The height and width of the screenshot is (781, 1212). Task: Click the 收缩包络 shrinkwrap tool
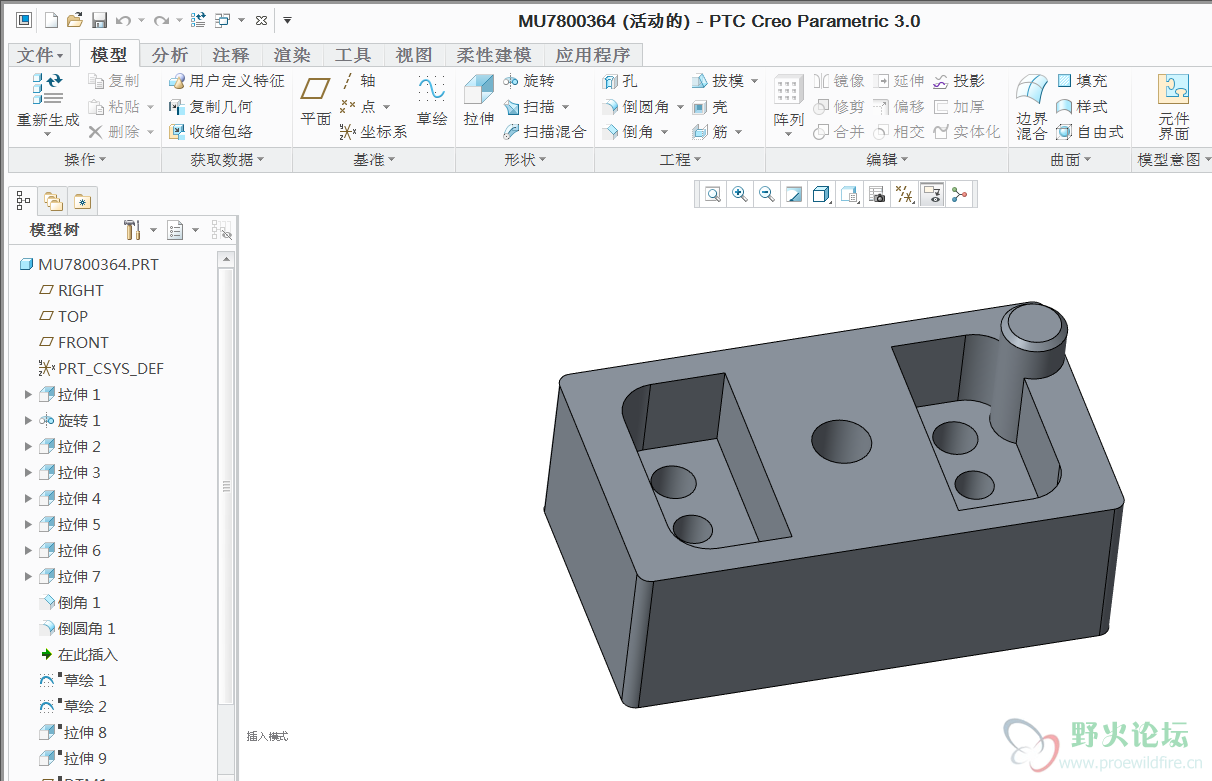(210, 132)
